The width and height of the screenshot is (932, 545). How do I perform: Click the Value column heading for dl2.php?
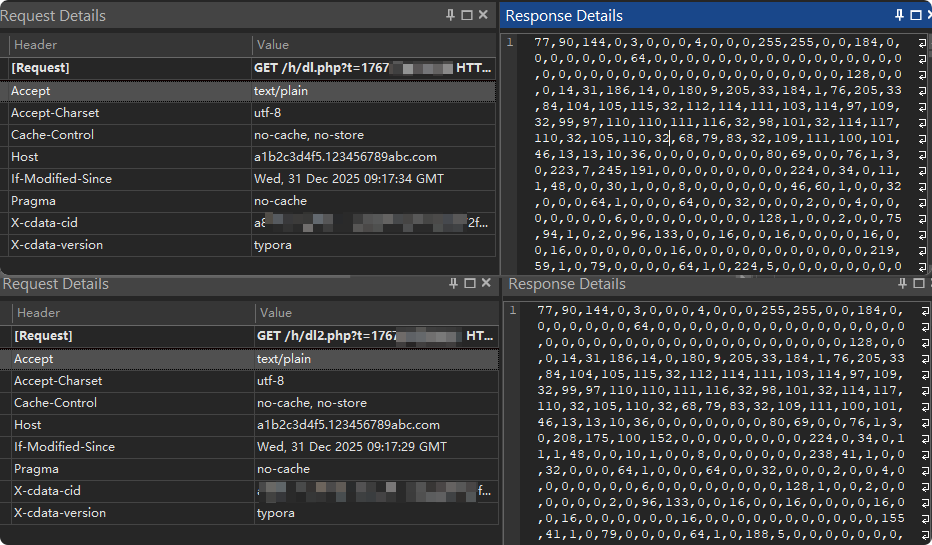click(x=274, y=313)
